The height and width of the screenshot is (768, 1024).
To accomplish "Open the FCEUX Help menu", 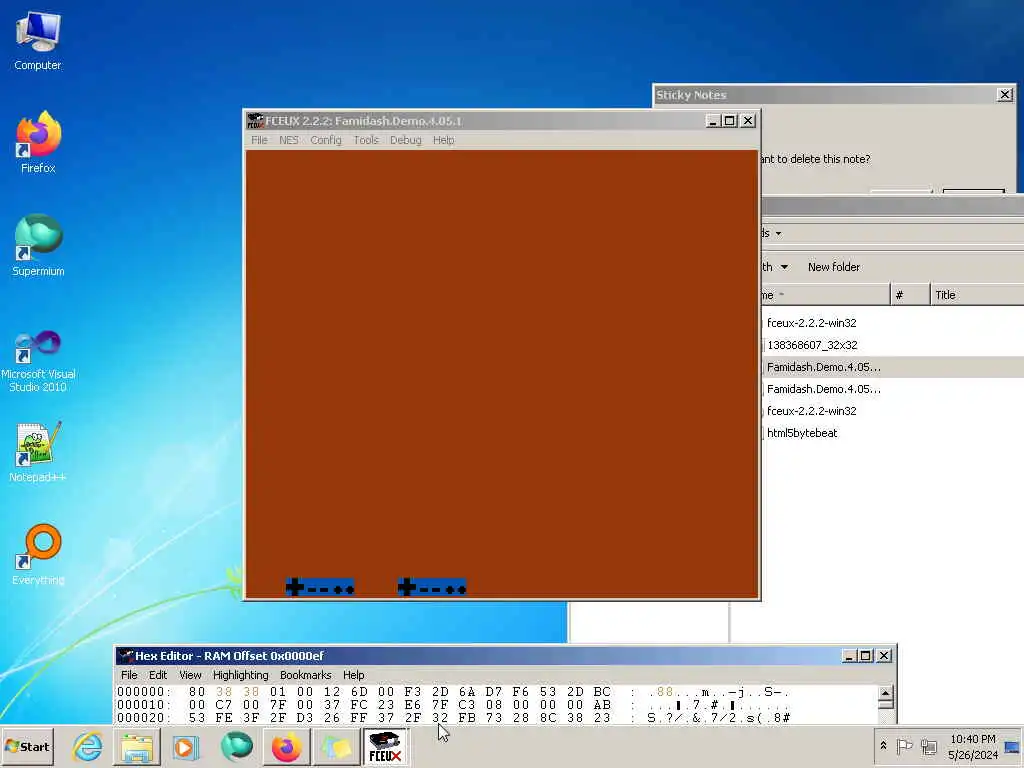I will [x=443, y=140].
